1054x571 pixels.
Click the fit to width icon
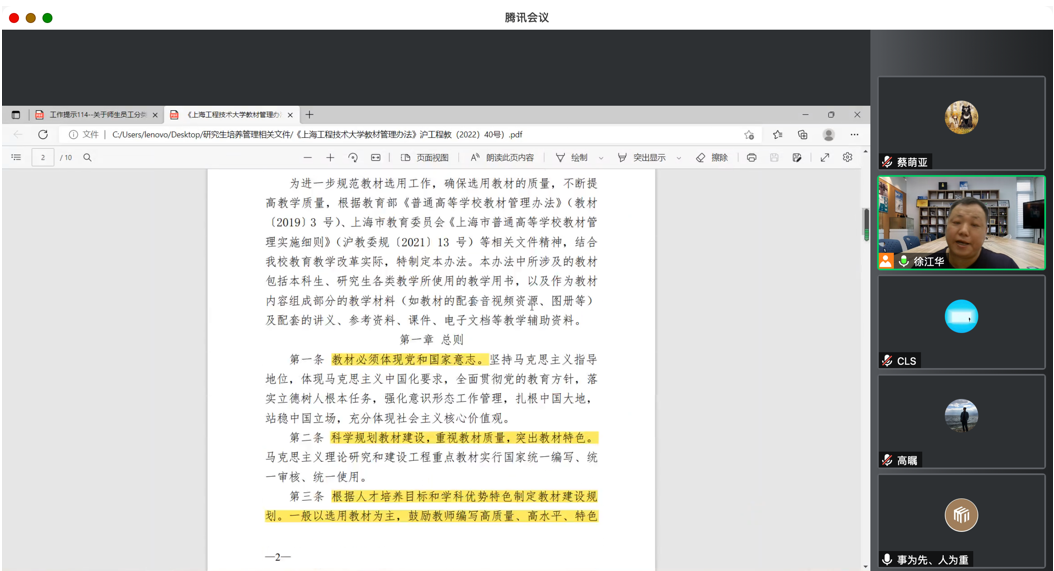[376, 158]
